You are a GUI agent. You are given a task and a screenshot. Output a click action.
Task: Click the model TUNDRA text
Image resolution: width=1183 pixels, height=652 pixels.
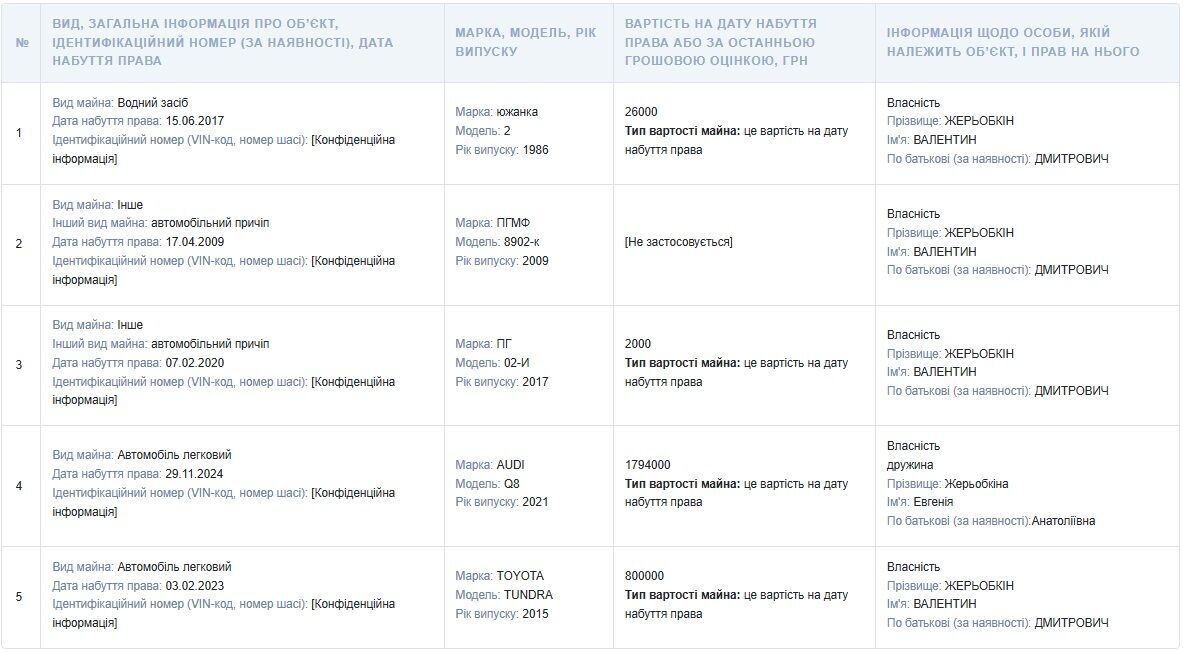(x=528, y=595)
